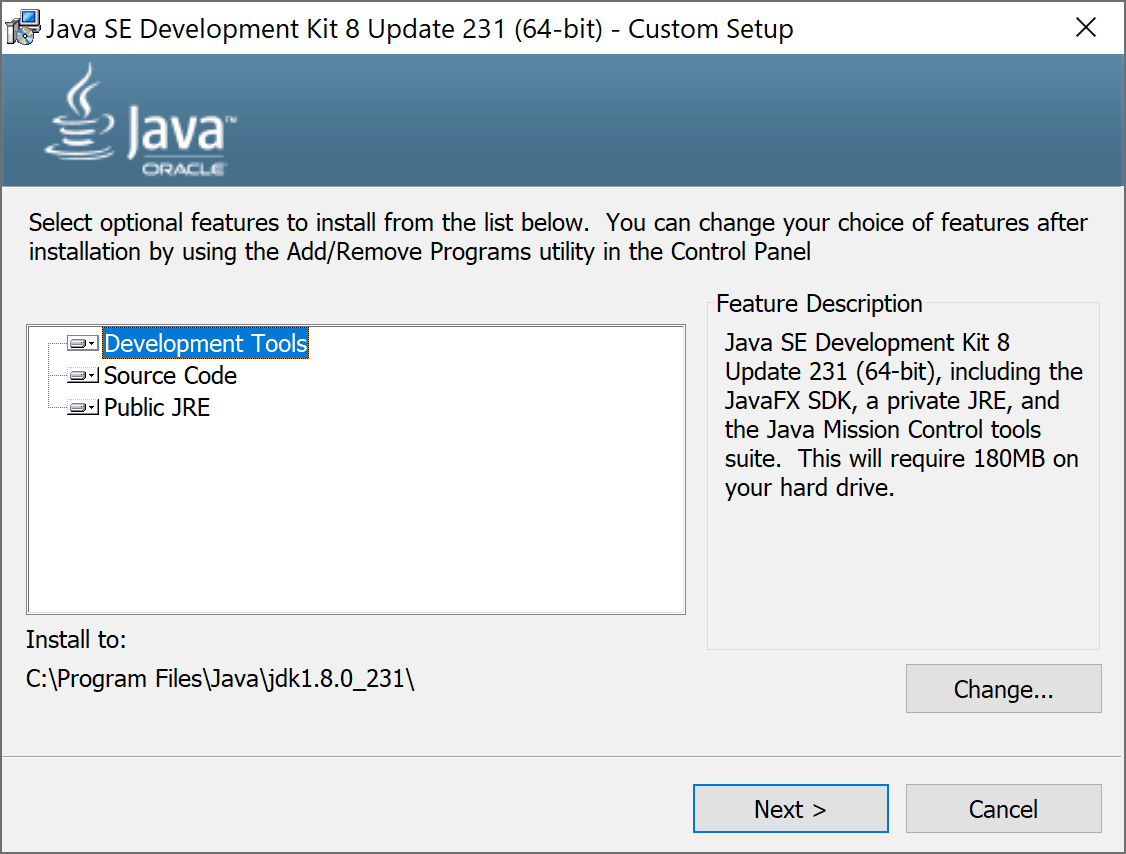Select the Public JRE tree item
Image resolution: width=1126 pixels, height=854 pixels.
coord(157,407)
